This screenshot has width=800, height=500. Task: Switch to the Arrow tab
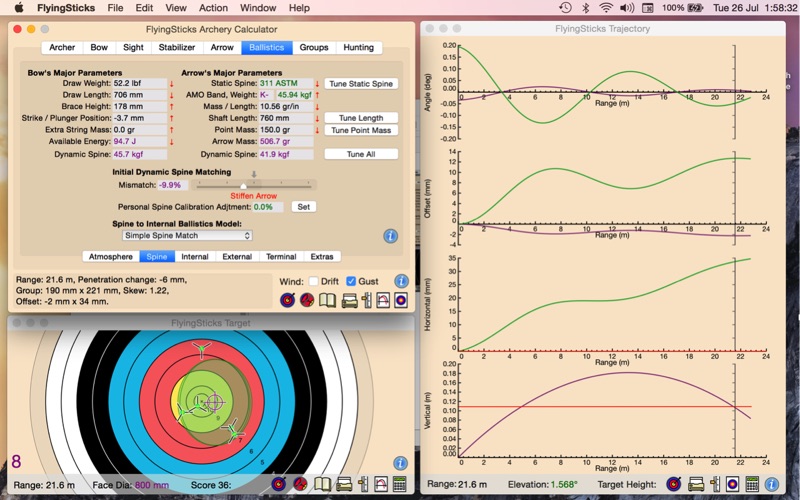pos(222,47)
